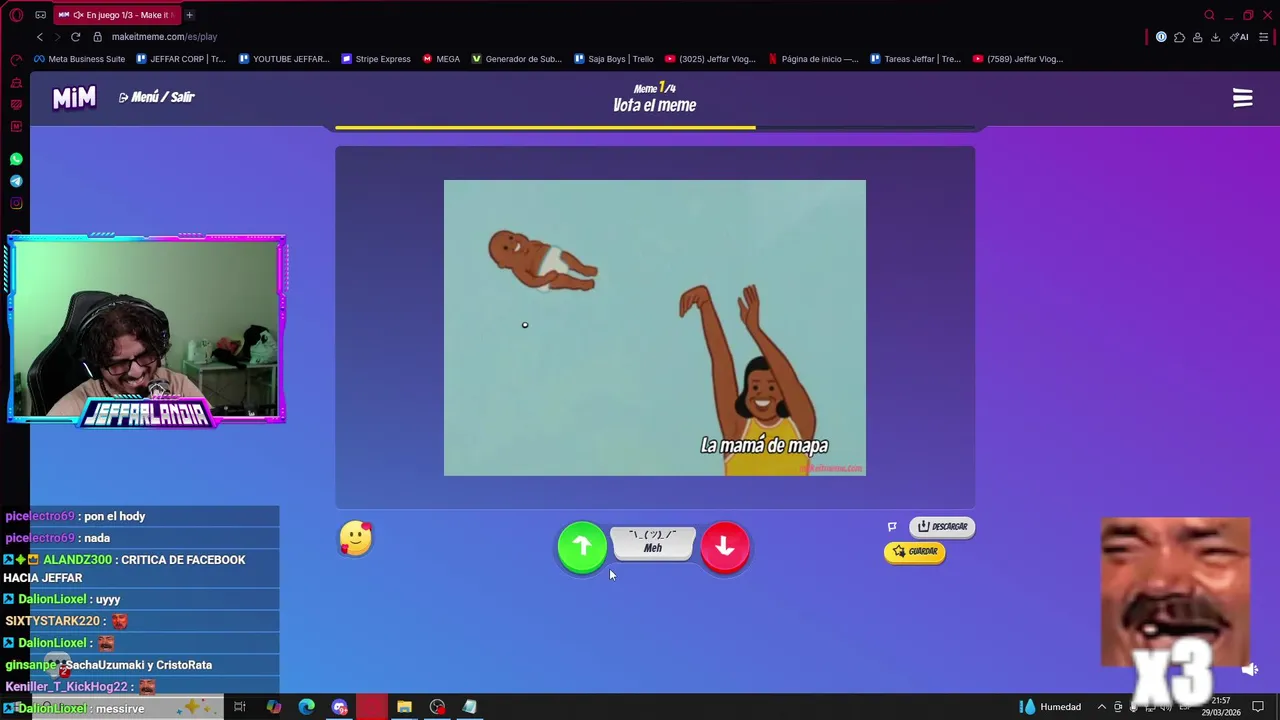Vote Meh on the meme

click(x=653, y=542)
